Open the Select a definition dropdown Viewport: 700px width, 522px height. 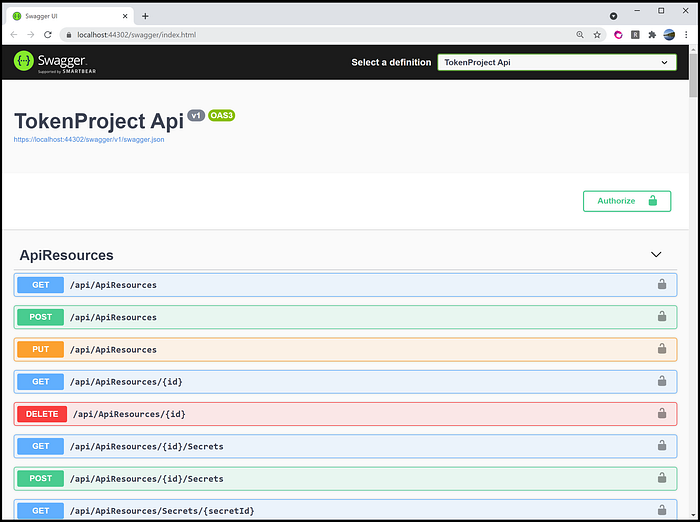pyautogui.click(x=557, y=63)
